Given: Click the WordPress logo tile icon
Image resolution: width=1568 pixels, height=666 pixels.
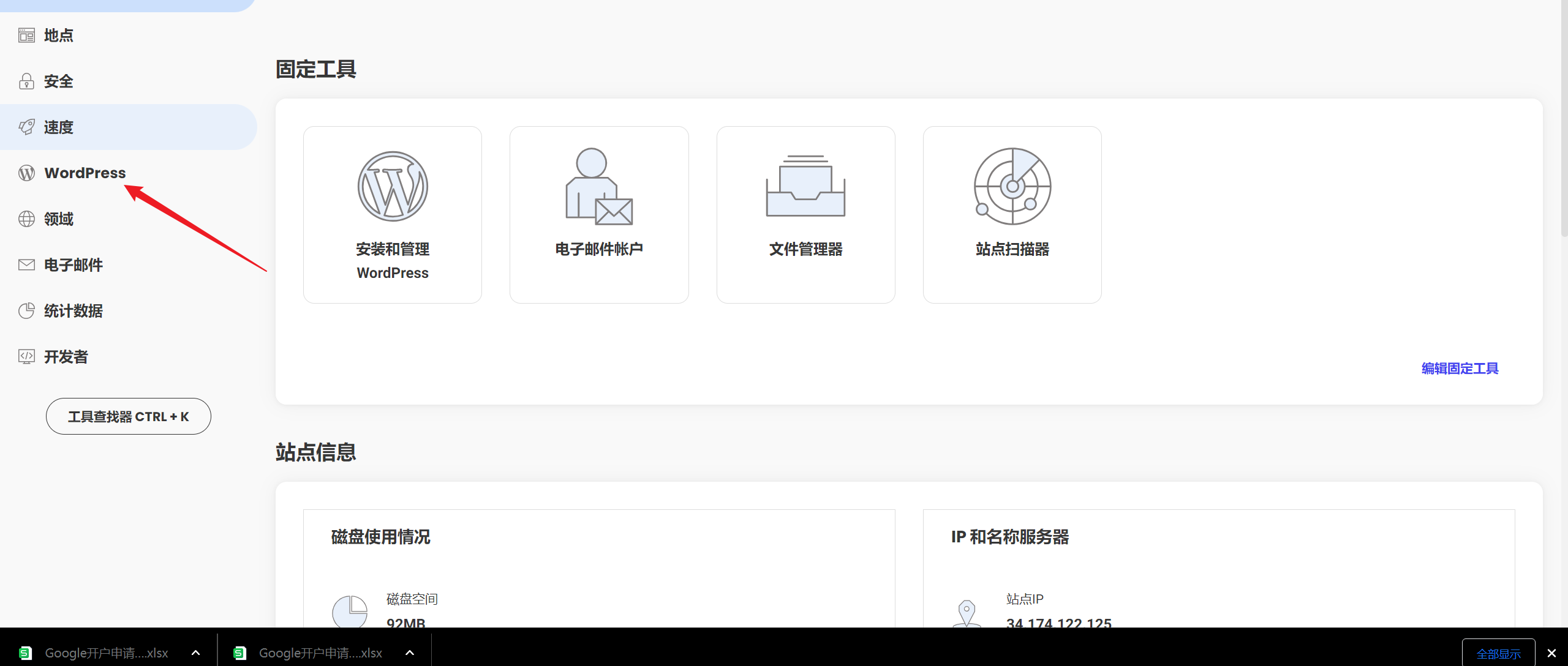Looking at the screenshot, I should 393,186.
